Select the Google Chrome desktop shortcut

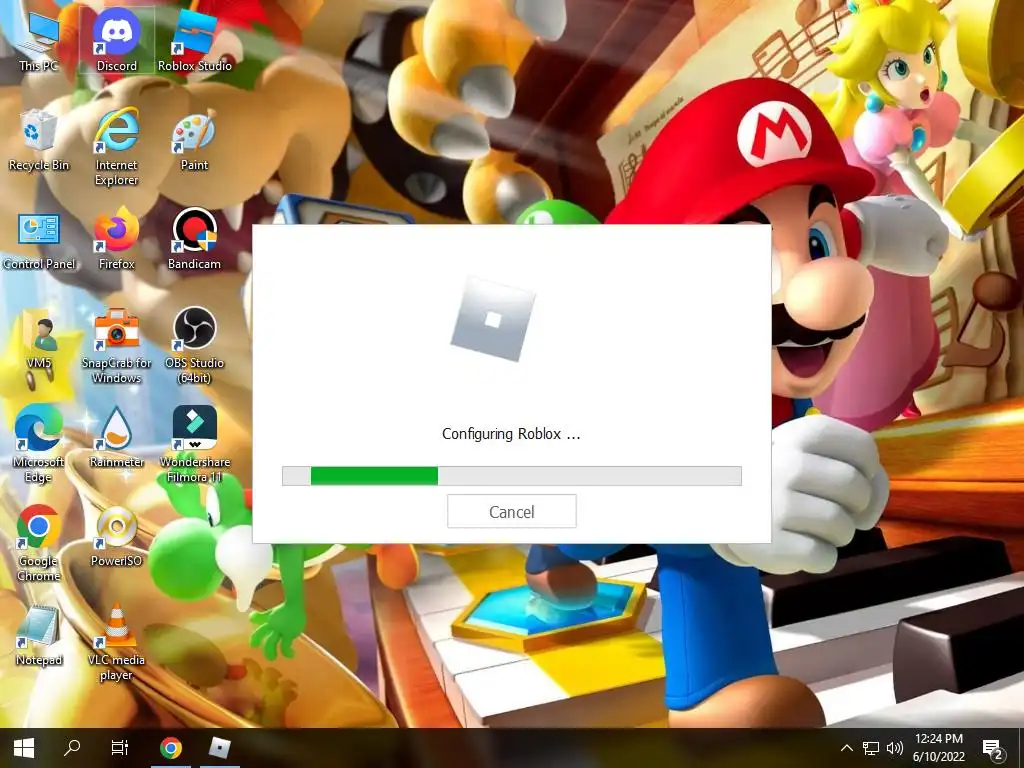tap(39, 545)
